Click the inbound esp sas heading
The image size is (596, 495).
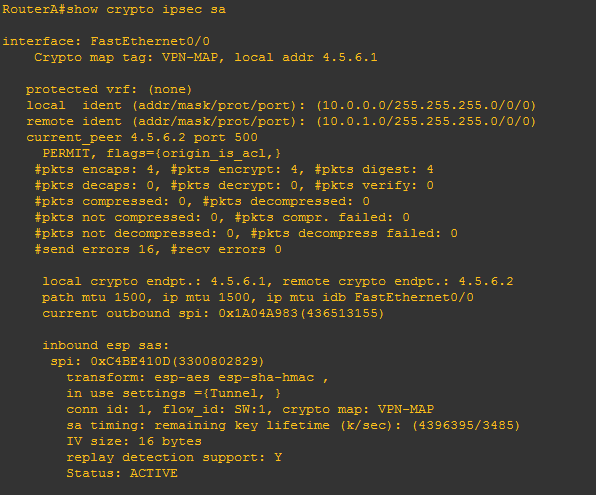point(105,345)
